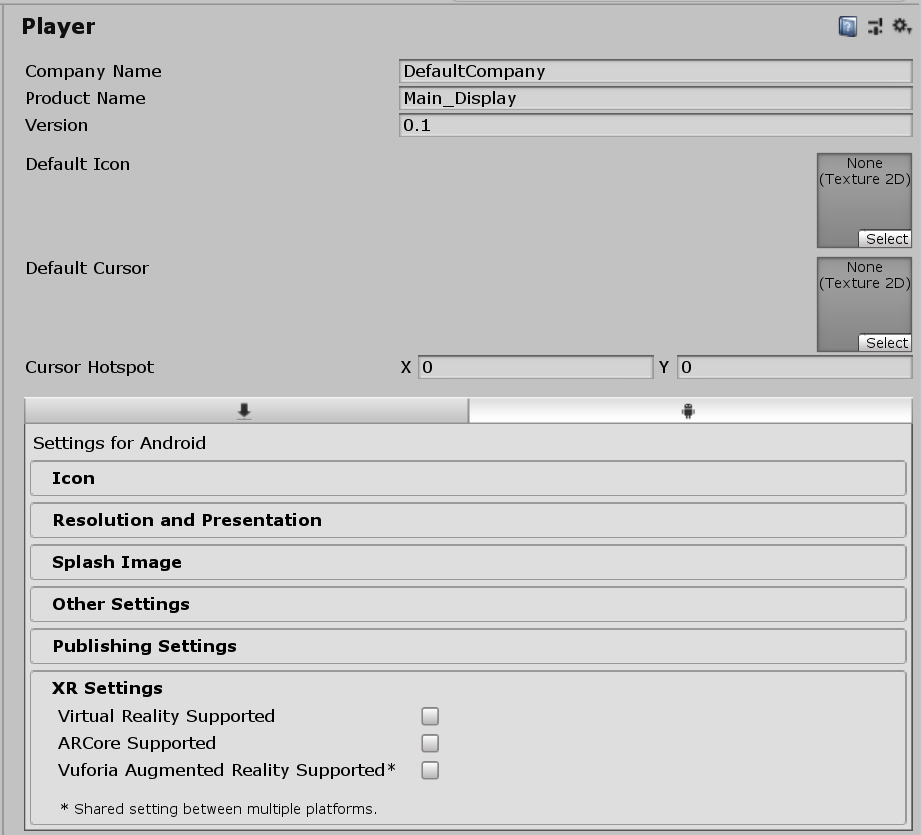
Task: Switch to the Android robot platform tab
Action: (x=690, y=410)
